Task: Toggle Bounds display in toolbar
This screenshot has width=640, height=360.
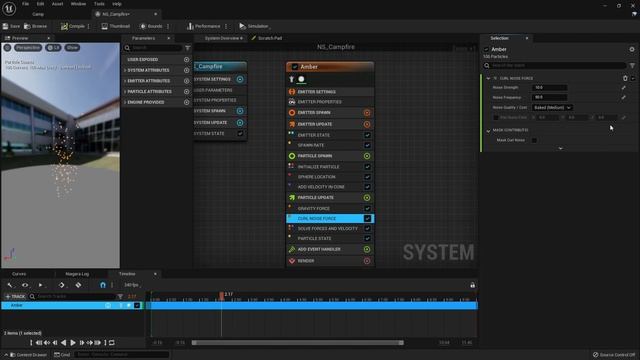Action: [x=151, y=26]
